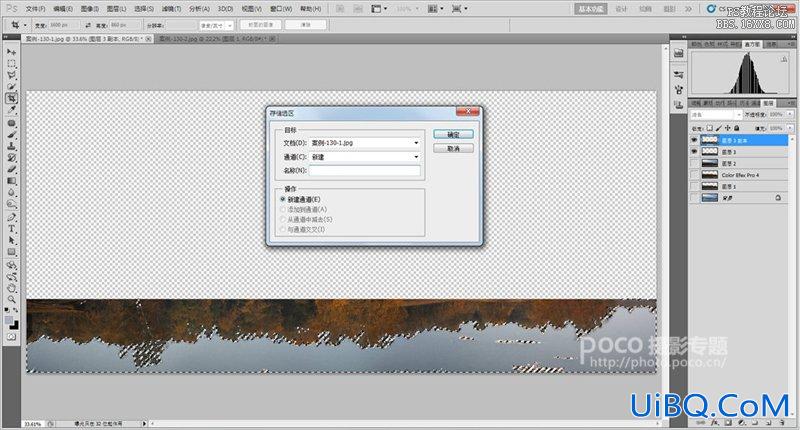Select the Blur tool

pos(11,193)
